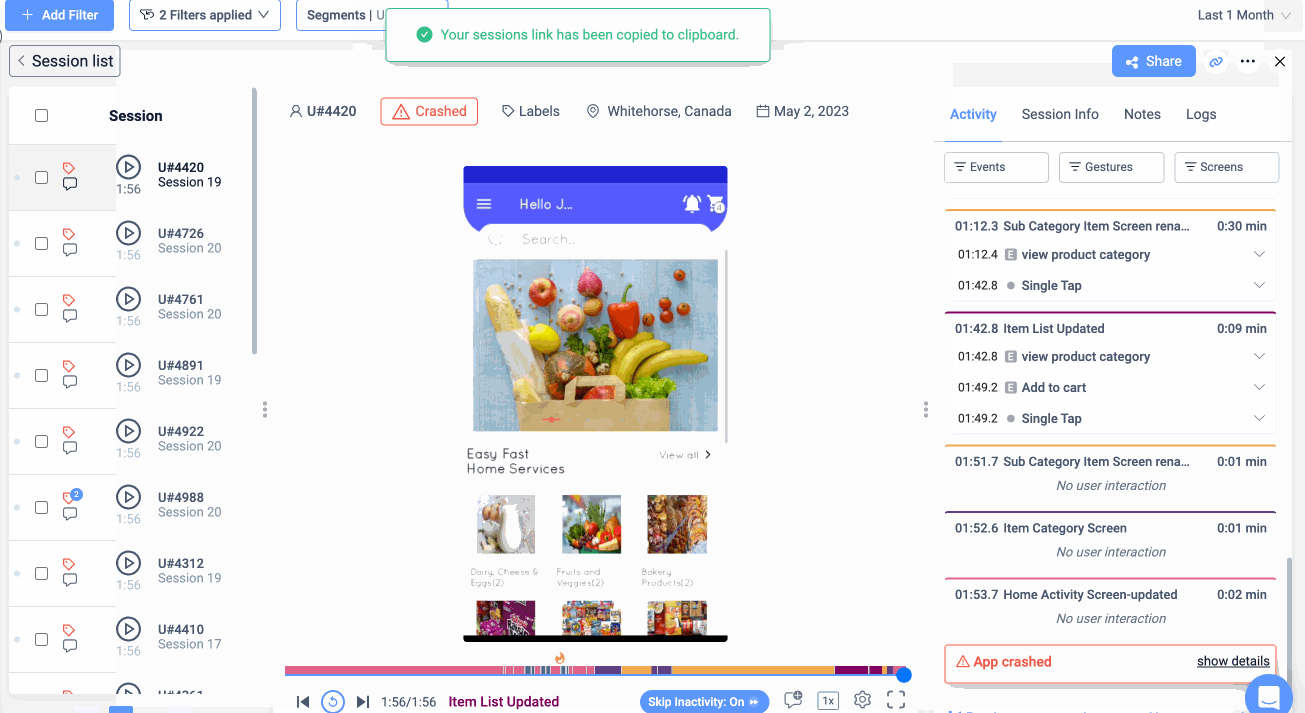Open the three-dot more options icon

coord(1247,61)
